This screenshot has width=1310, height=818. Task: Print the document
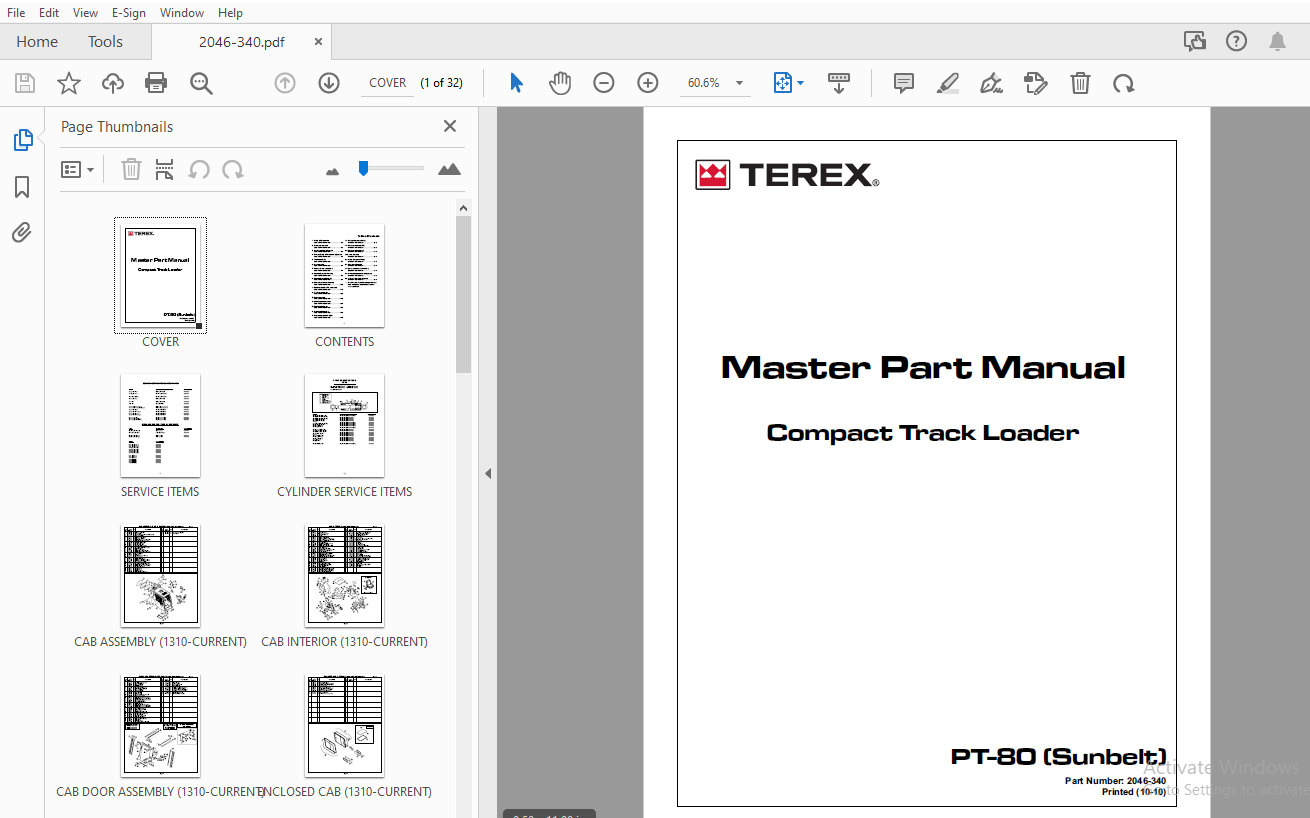156,83
